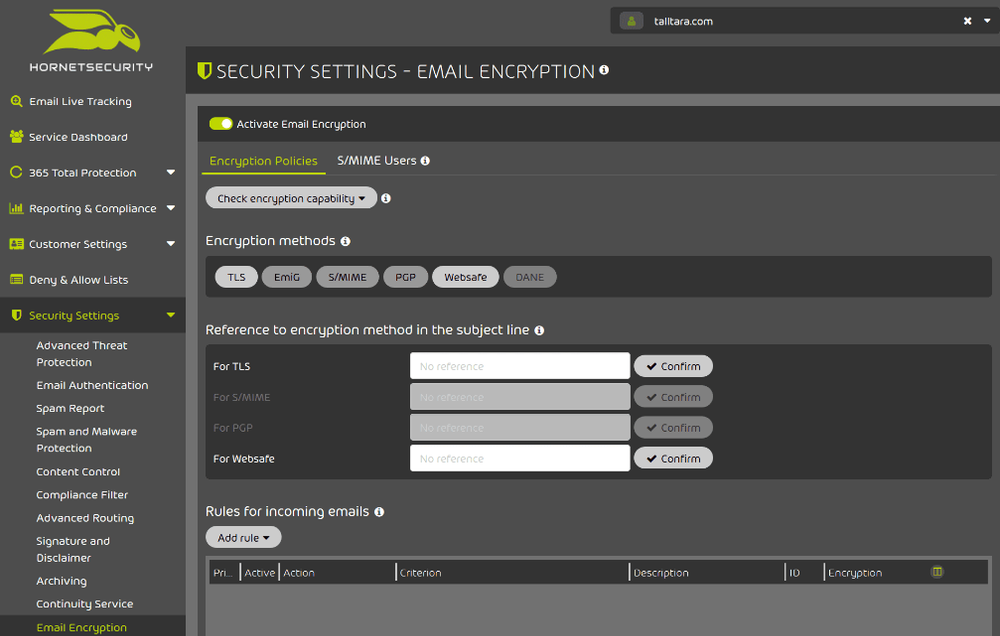Screen dimensions: 1000x636
Task: Click the info icon next to Encryption methods
Action: pyautogui.click(x=346, y=241)
